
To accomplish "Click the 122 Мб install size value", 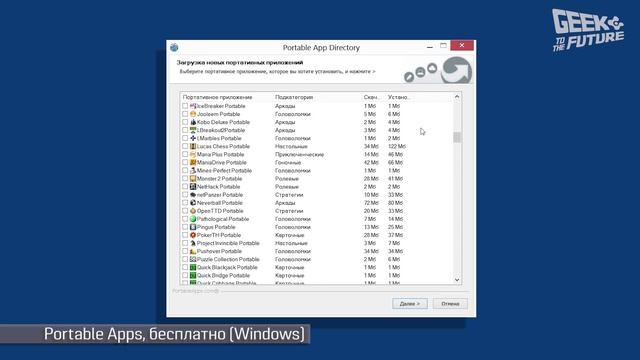I will [397, 147].
